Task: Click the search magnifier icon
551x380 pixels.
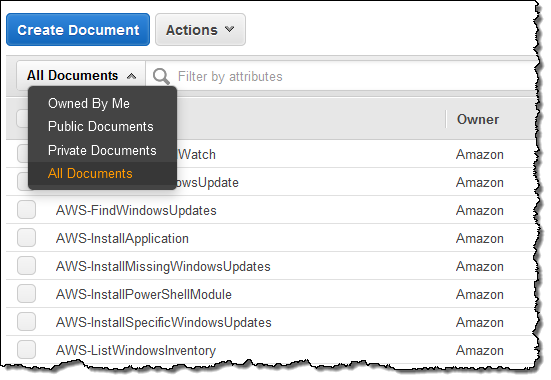Action: [161, 76]
